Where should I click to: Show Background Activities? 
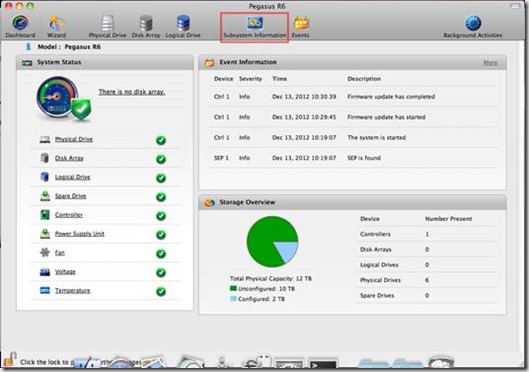point(473,26)
